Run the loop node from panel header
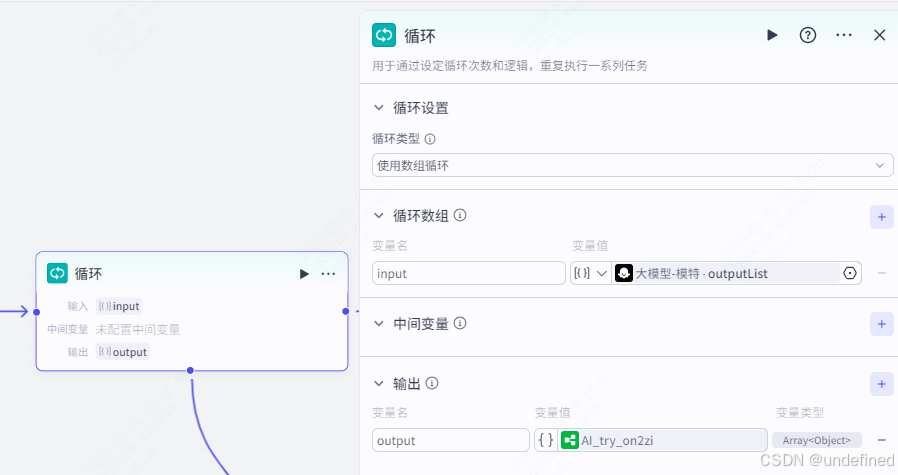Viewport: 898px width, 475px height. click(x=772, y=36)
